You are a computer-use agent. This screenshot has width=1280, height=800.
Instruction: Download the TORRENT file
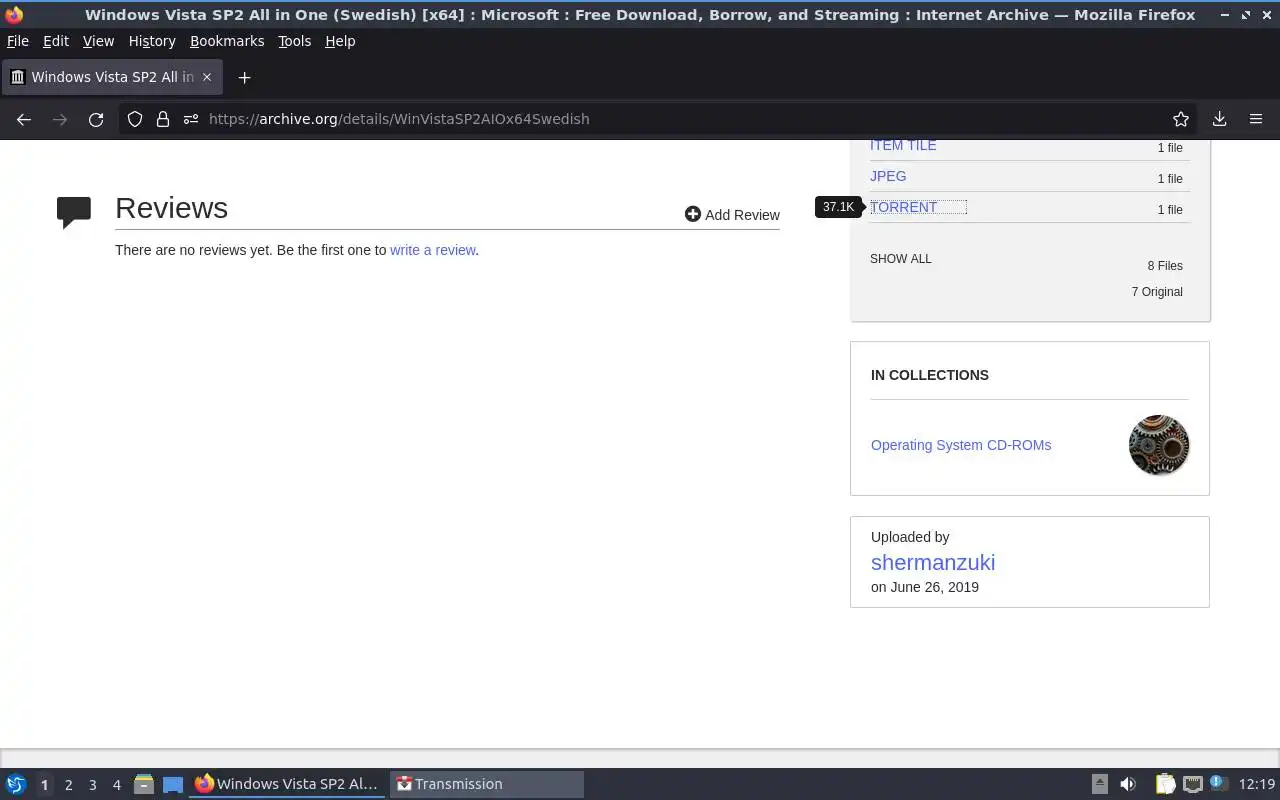[904, 207]
